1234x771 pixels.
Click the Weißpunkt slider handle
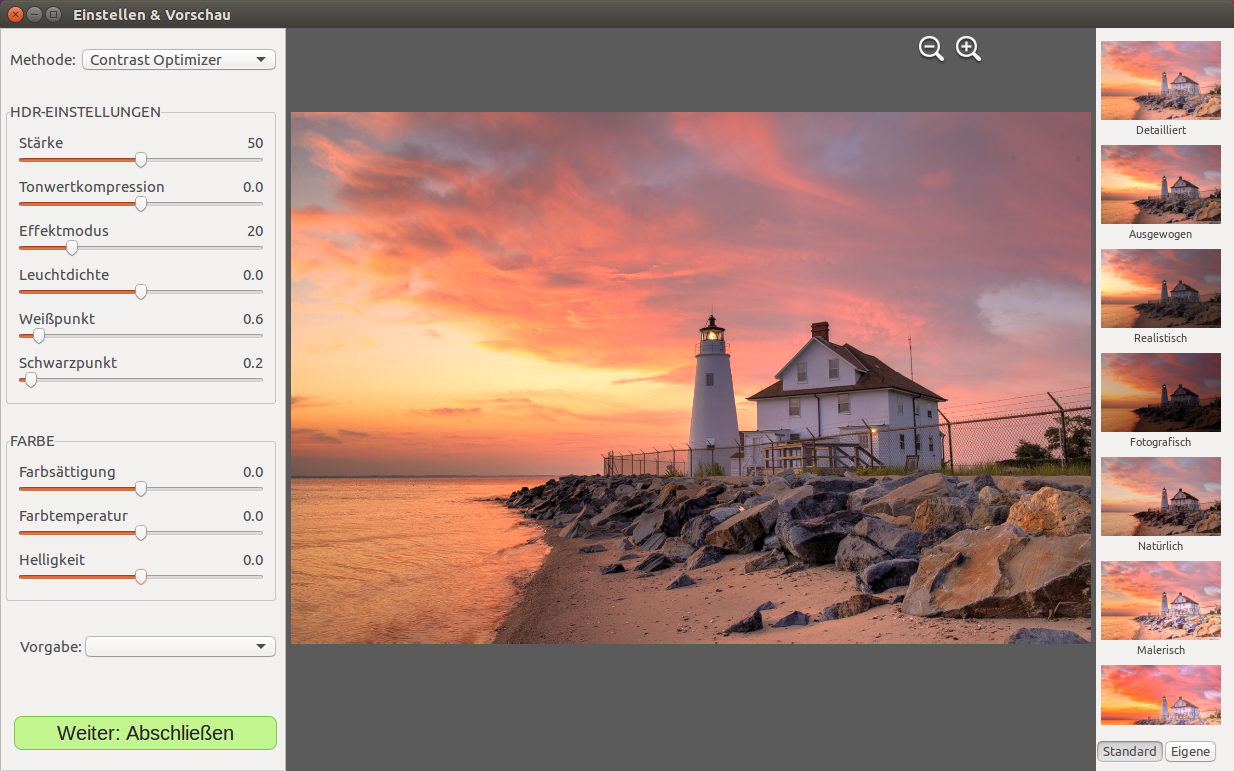[39, 335]
